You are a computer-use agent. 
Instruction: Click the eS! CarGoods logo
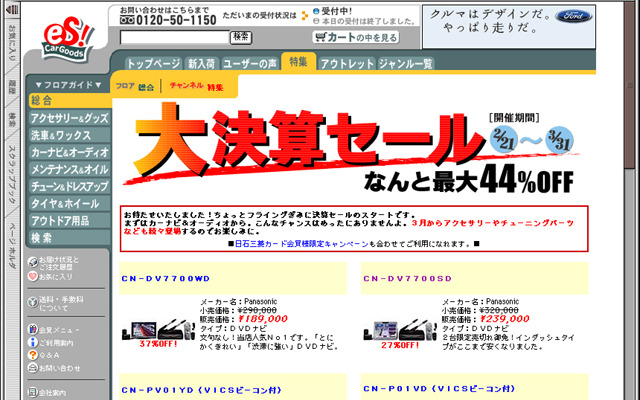(x=67, y=40)
